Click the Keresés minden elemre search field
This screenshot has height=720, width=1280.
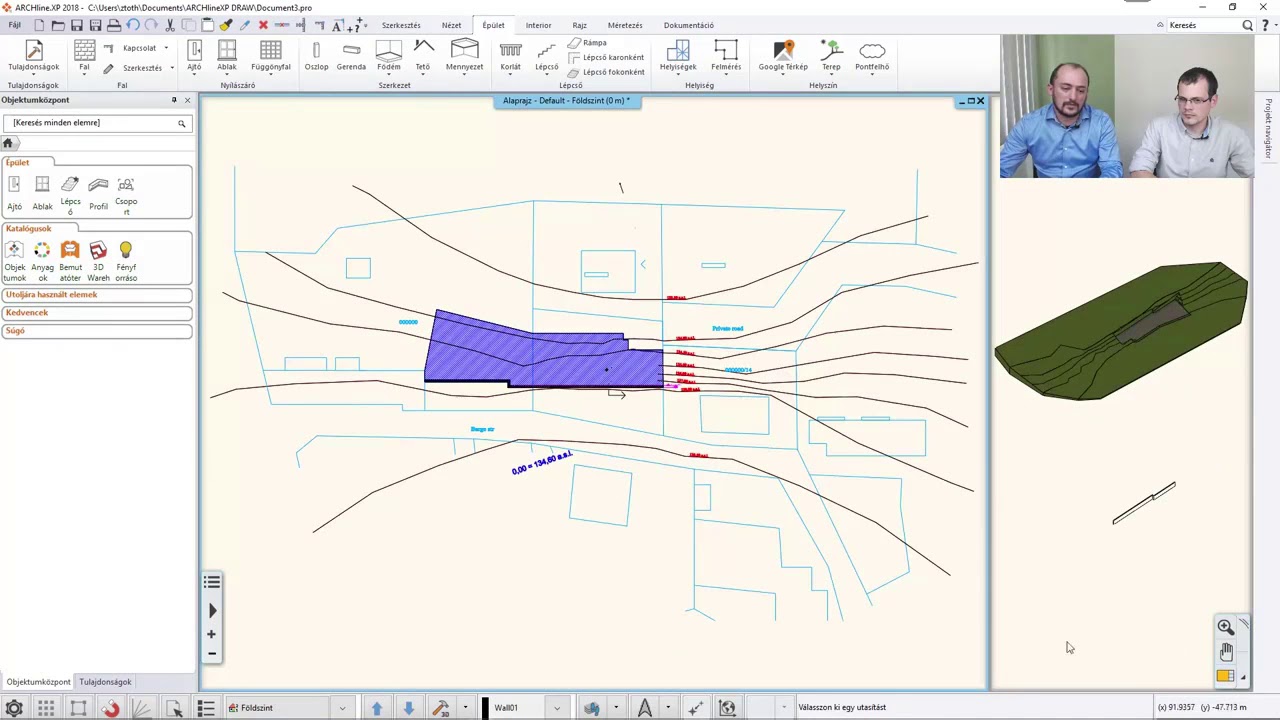tap(97, 122)
